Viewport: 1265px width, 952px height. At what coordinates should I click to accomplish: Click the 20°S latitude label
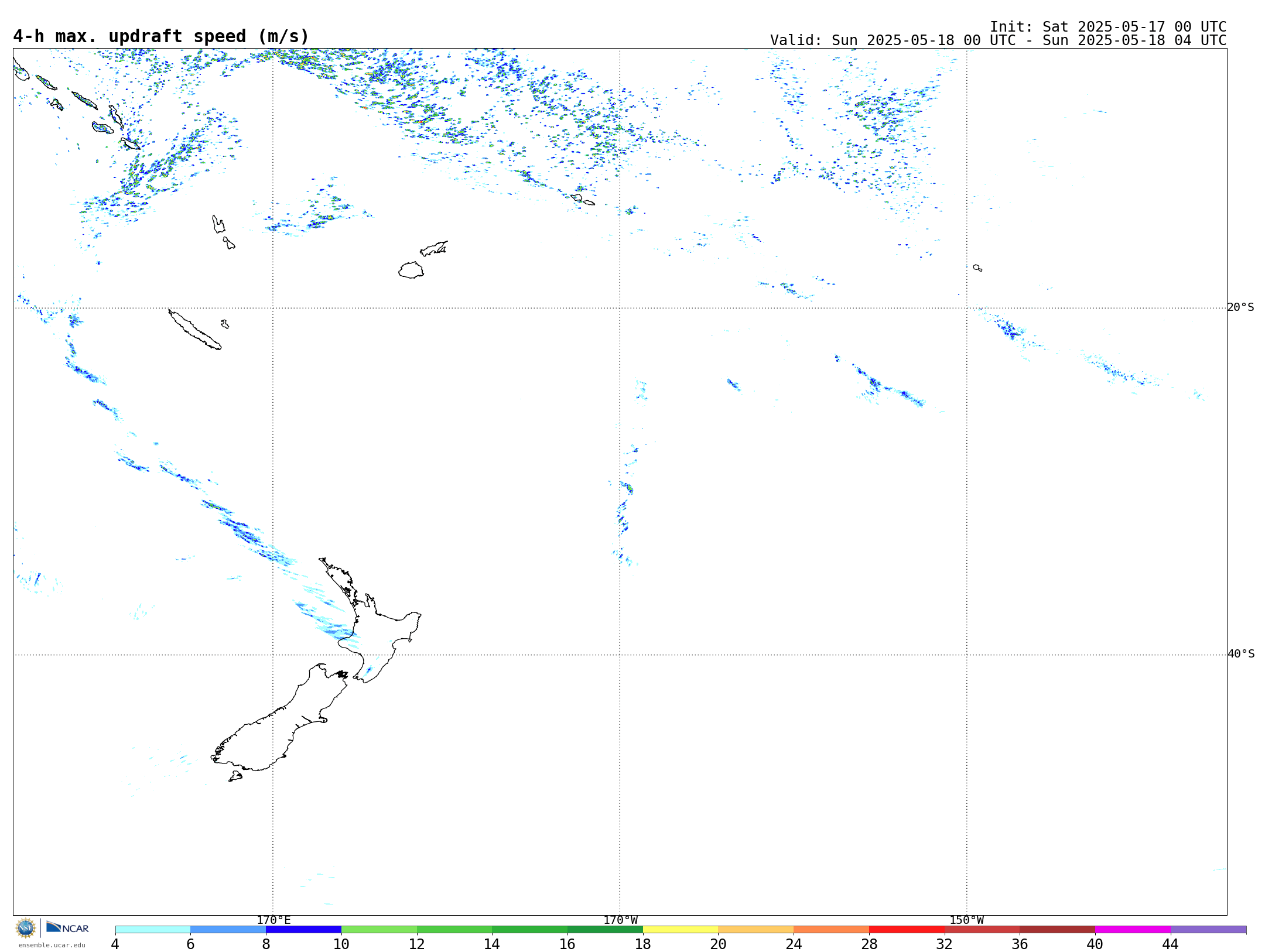click(x=1240, y=307)
